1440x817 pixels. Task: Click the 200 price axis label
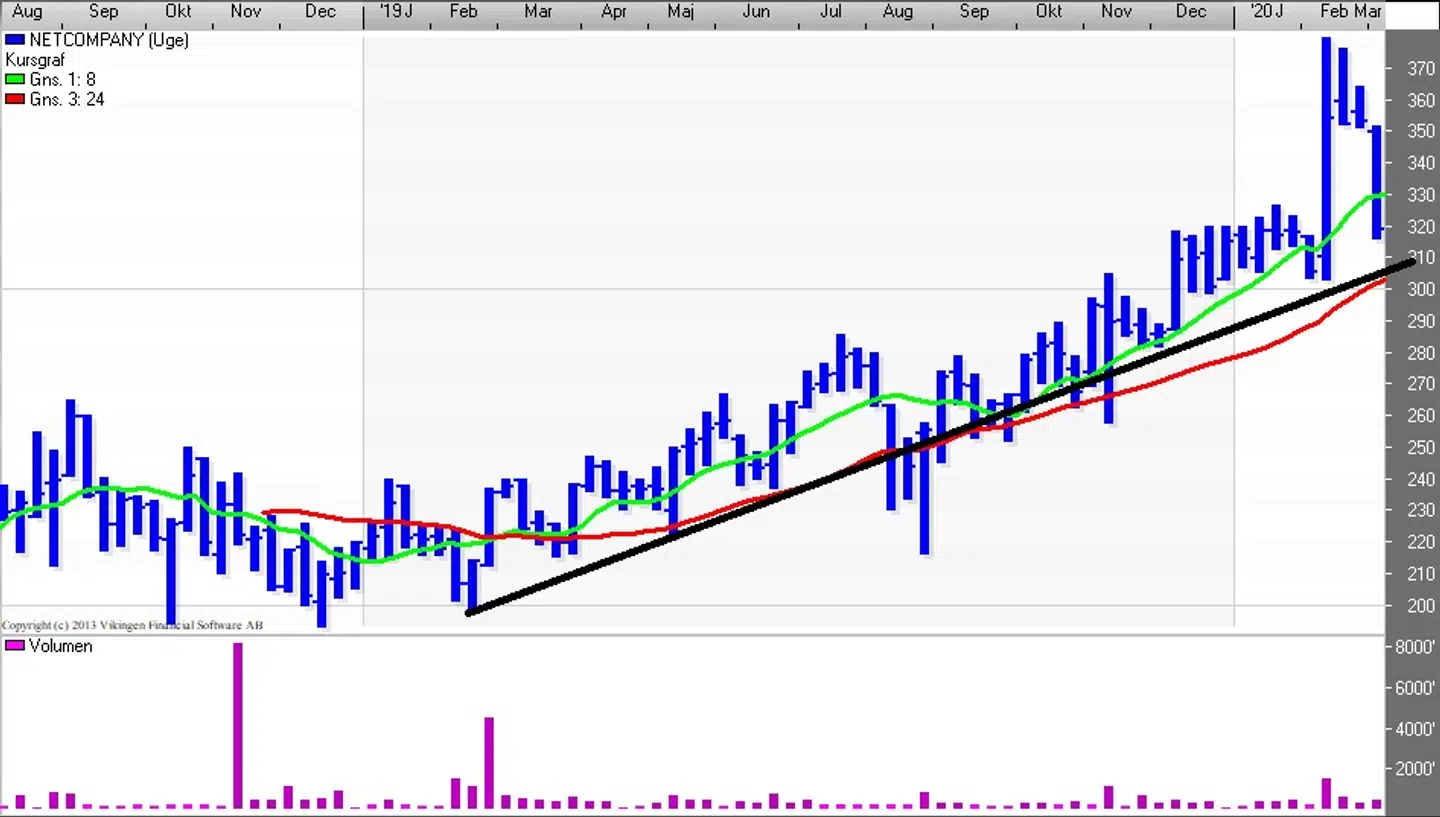(1421, 606)
